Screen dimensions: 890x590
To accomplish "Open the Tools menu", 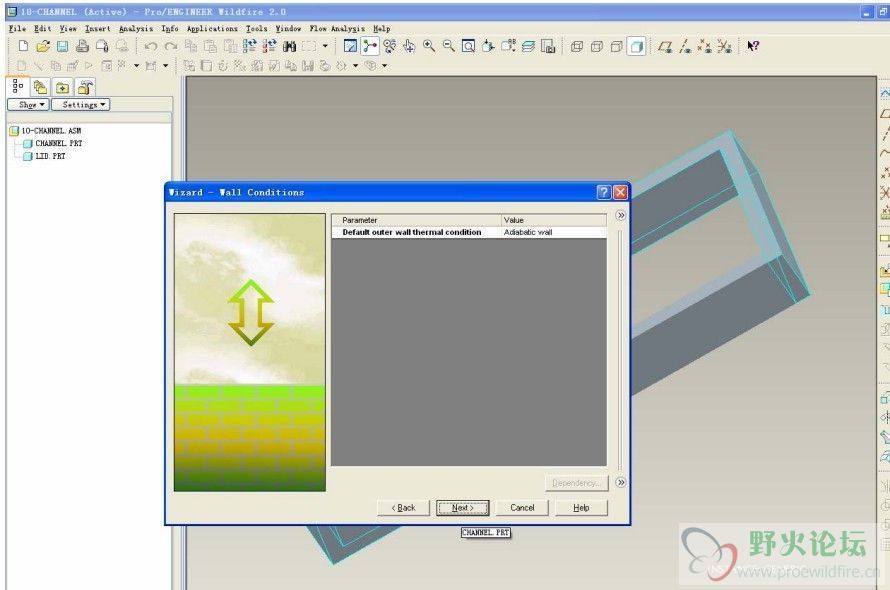I will pyautogui.click(x=256, y=28).
